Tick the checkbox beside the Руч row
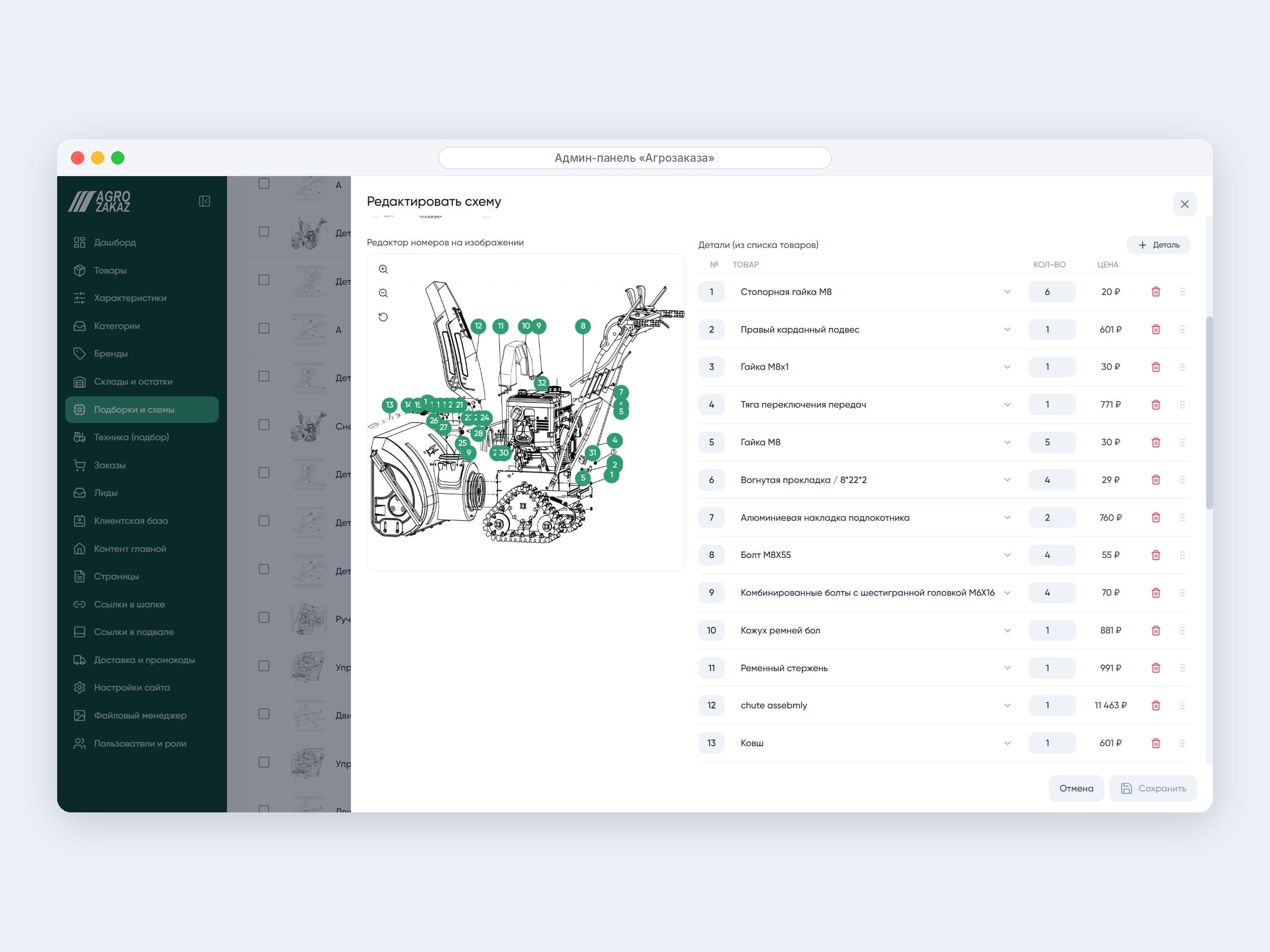 point(264,617)
